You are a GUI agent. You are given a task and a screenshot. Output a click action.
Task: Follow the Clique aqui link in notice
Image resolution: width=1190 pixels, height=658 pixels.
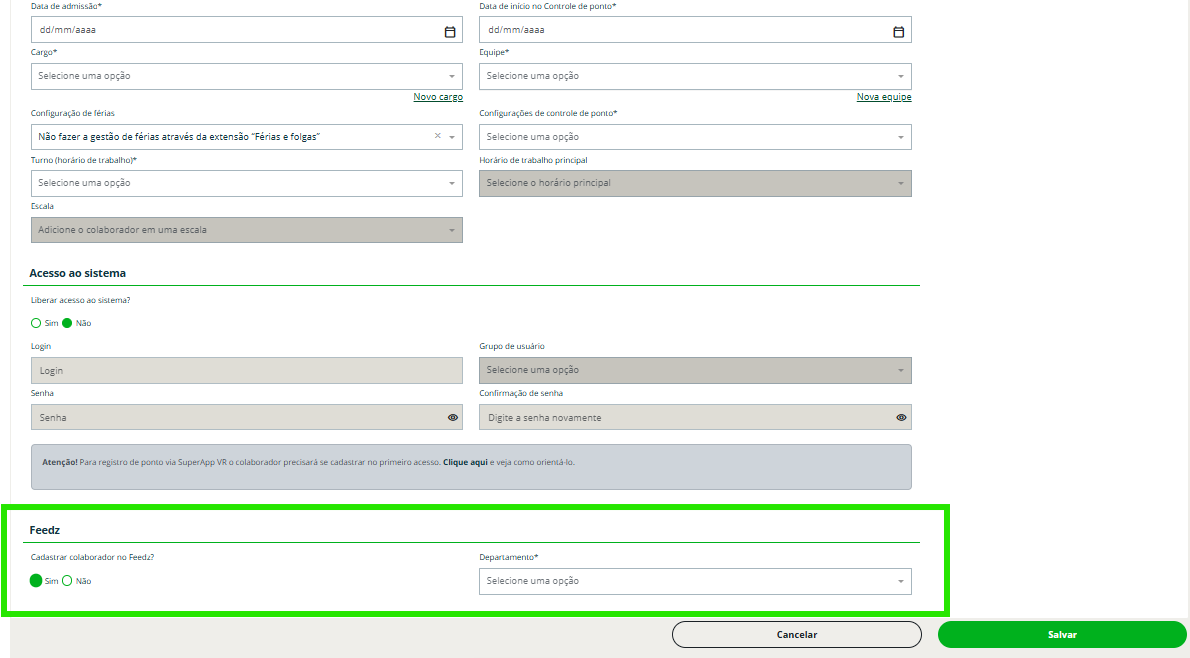[465, 462]
